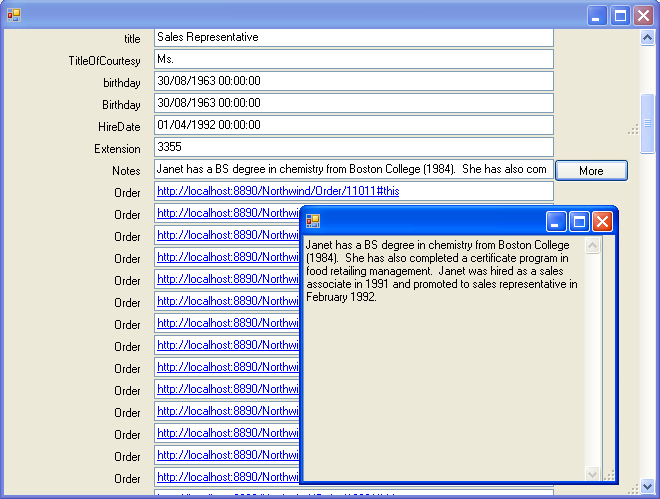660x499 pixels.
Task: Click the main window's title bar icon
Action: [14, 15]
